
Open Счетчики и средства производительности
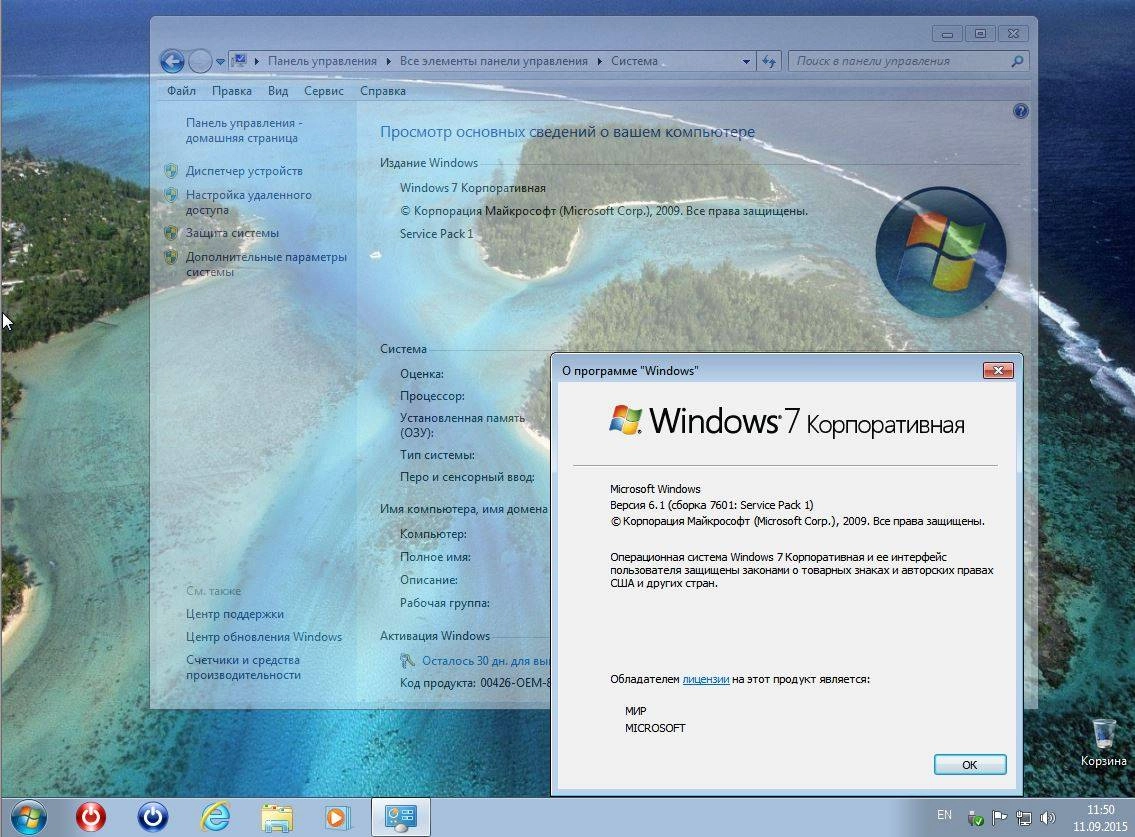(243, 668)
